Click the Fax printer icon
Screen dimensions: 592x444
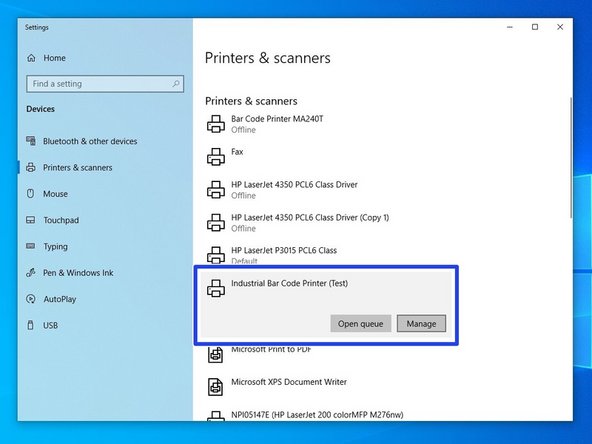[x=216, y=157]
